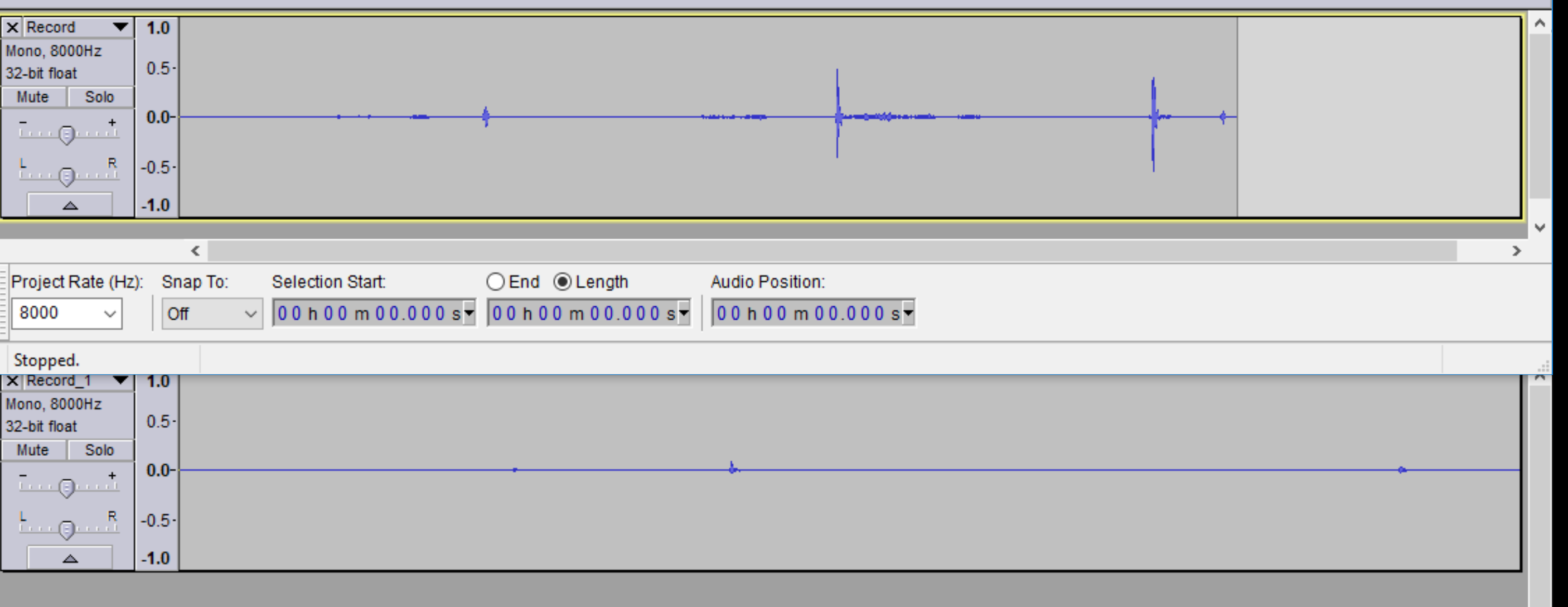1568x607 pixels.
Task: Click the Record track gain slider knob
Action: [67, 134]
